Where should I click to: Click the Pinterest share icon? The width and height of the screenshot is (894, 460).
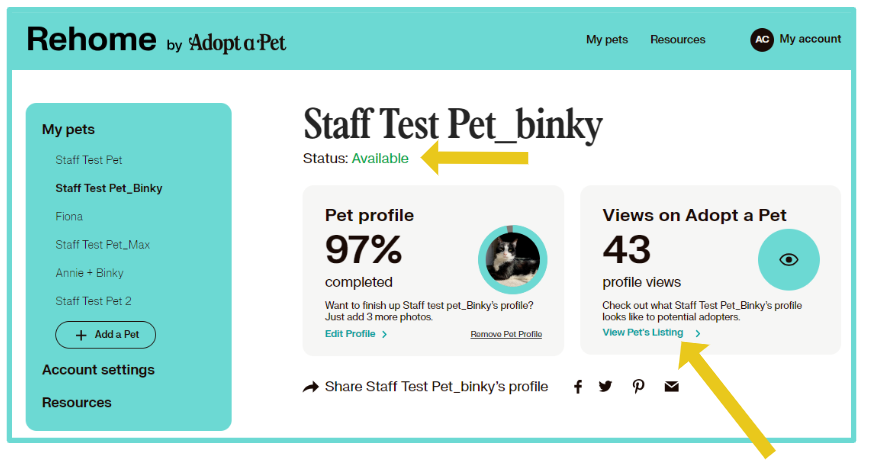(x=638, y=387)
